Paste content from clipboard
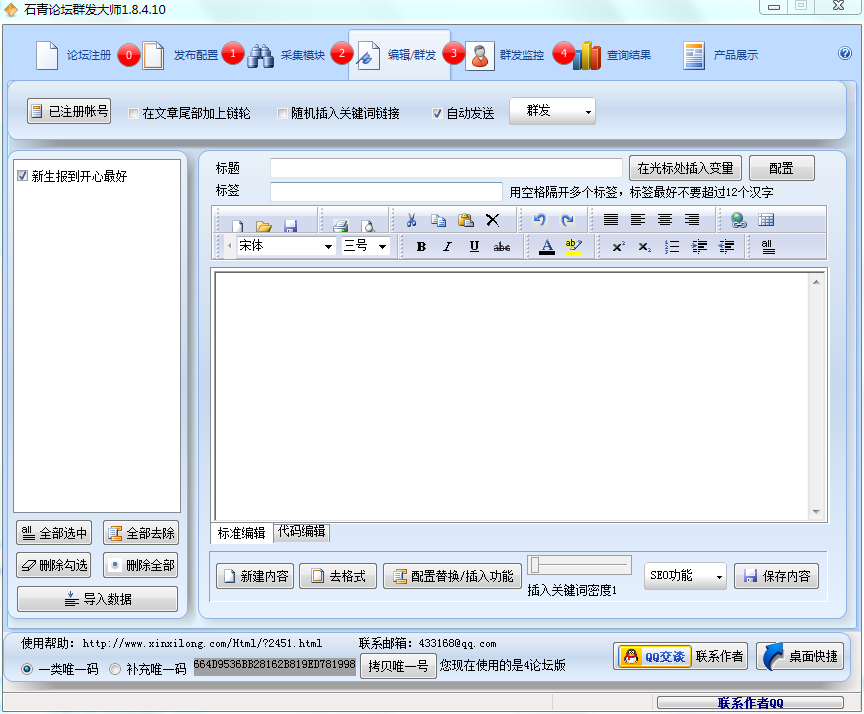Screen dimensions: 864x714 coord(466,220)
